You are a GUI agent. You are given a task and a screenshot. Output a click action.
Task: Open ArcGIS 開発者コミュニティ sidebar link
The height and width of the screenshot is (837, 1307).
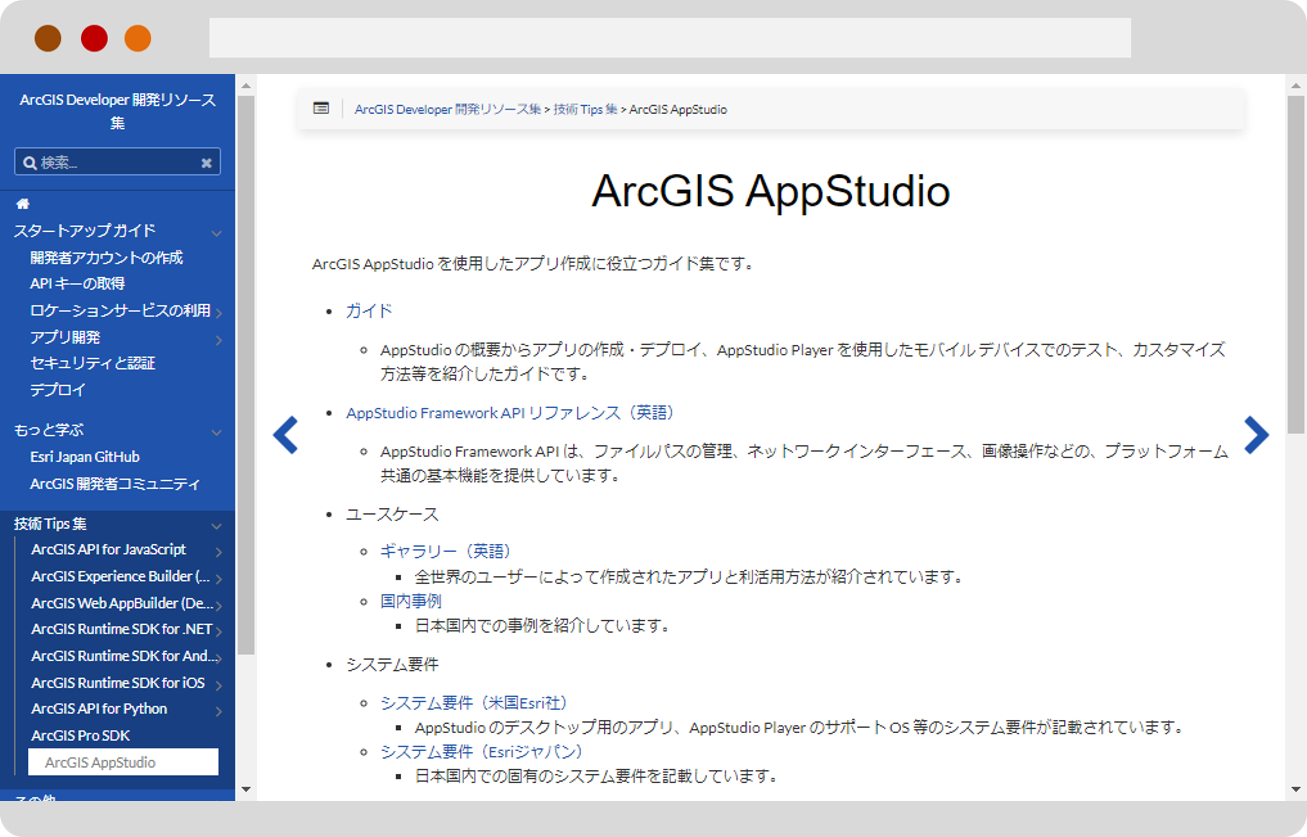pos(115,483)
